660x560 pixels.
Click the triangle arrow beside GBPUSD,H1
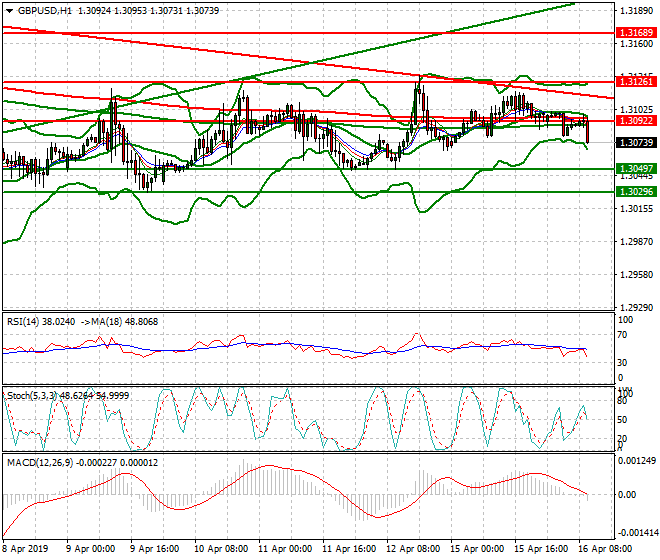[8, 9]
